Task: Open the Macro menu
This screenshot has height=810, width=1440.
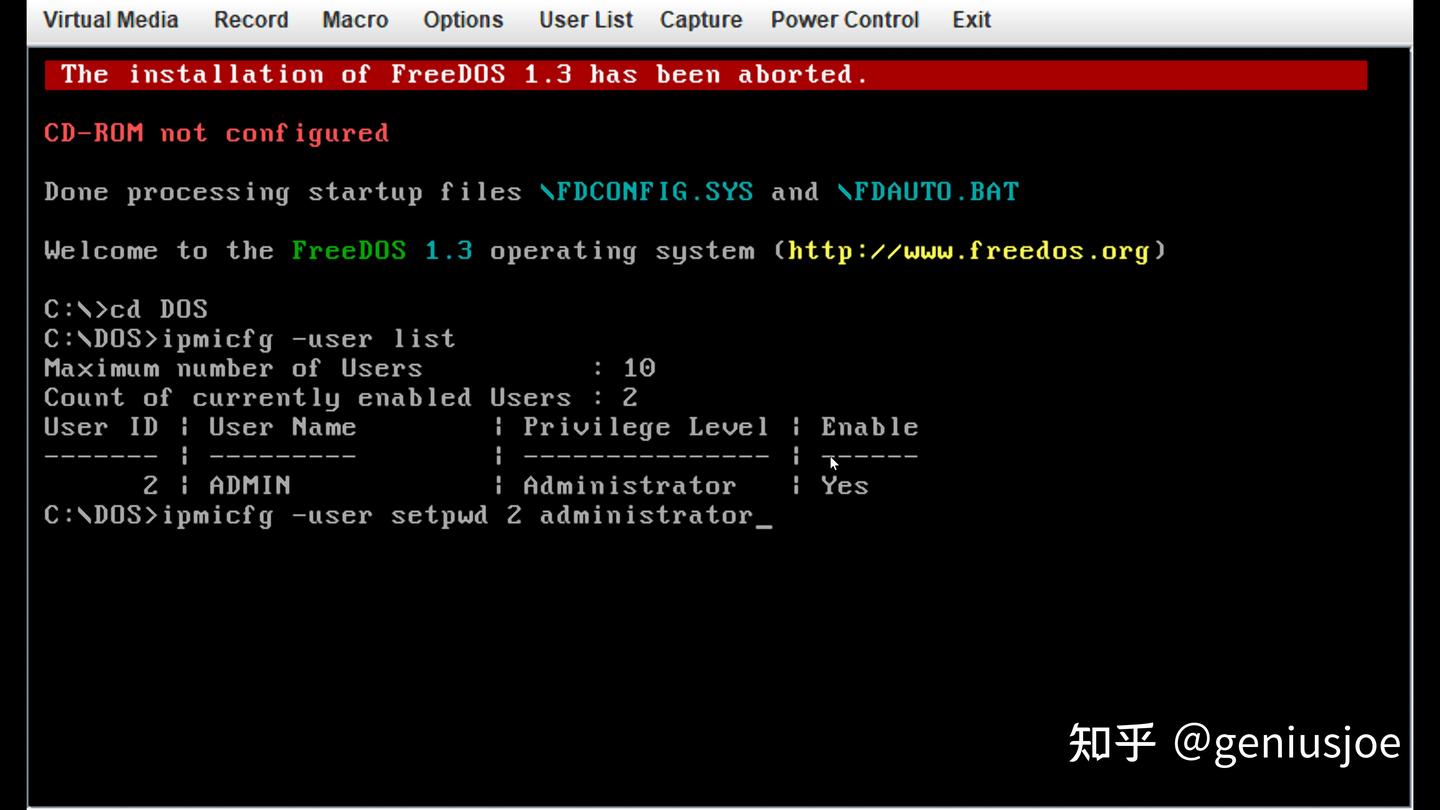Action: point(355,20)
